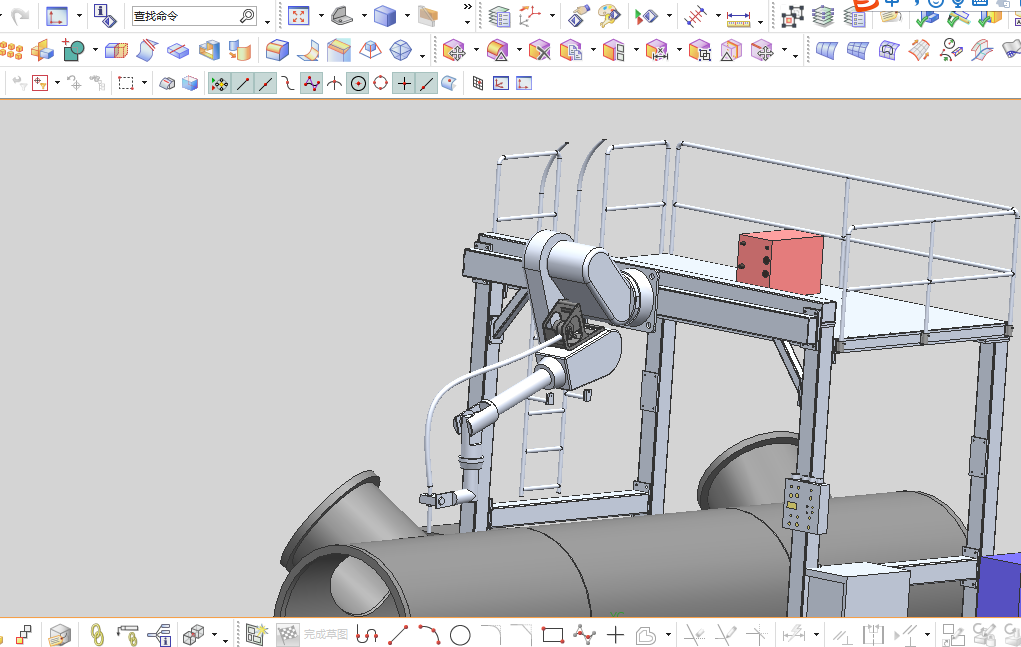Toggle the Intersection snap option
This screenshot has width=1021, height=647.
334,83
